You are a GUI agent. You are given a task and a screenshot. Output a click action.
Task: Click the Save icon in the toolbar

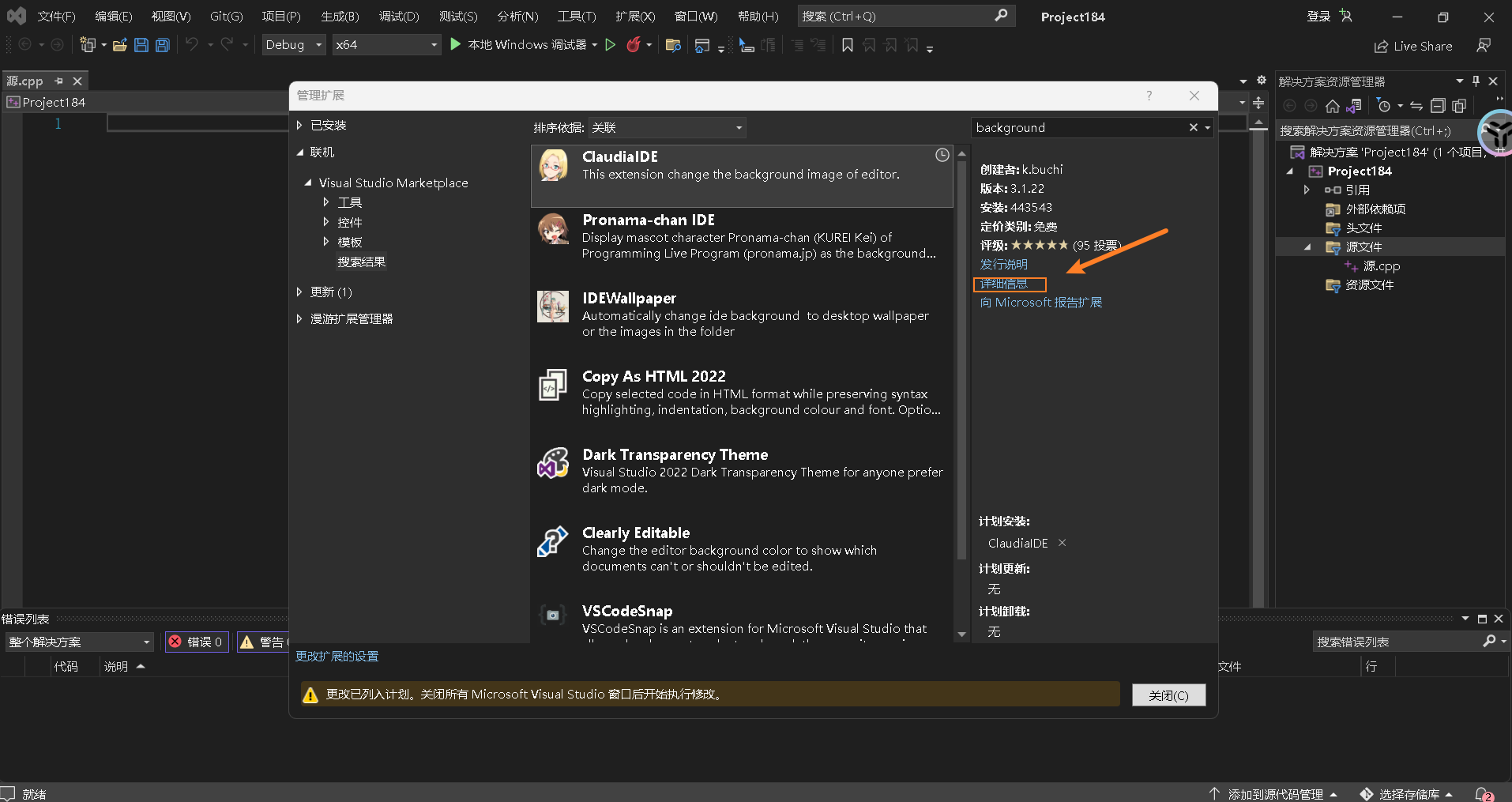[x=141, y=45]
